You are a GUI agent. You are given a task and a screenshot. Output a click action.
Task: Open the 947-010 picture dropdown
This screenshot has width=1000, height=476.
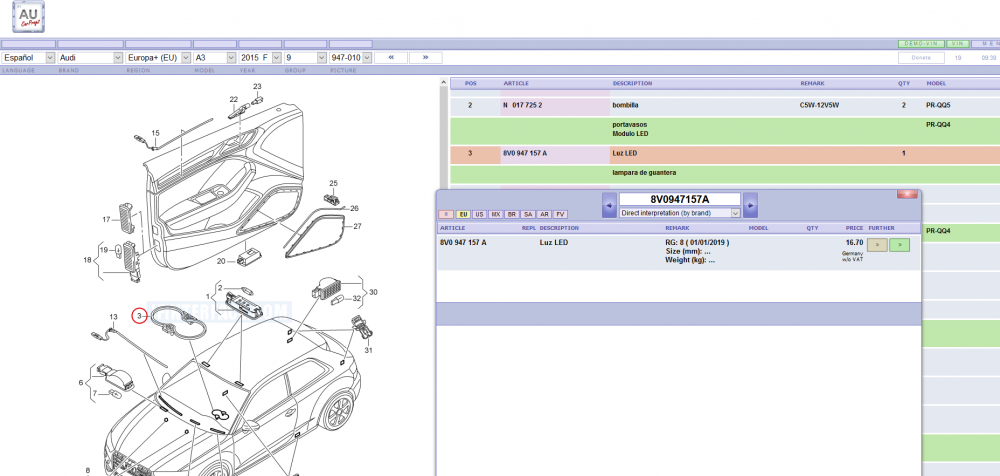tap(350, 57)
